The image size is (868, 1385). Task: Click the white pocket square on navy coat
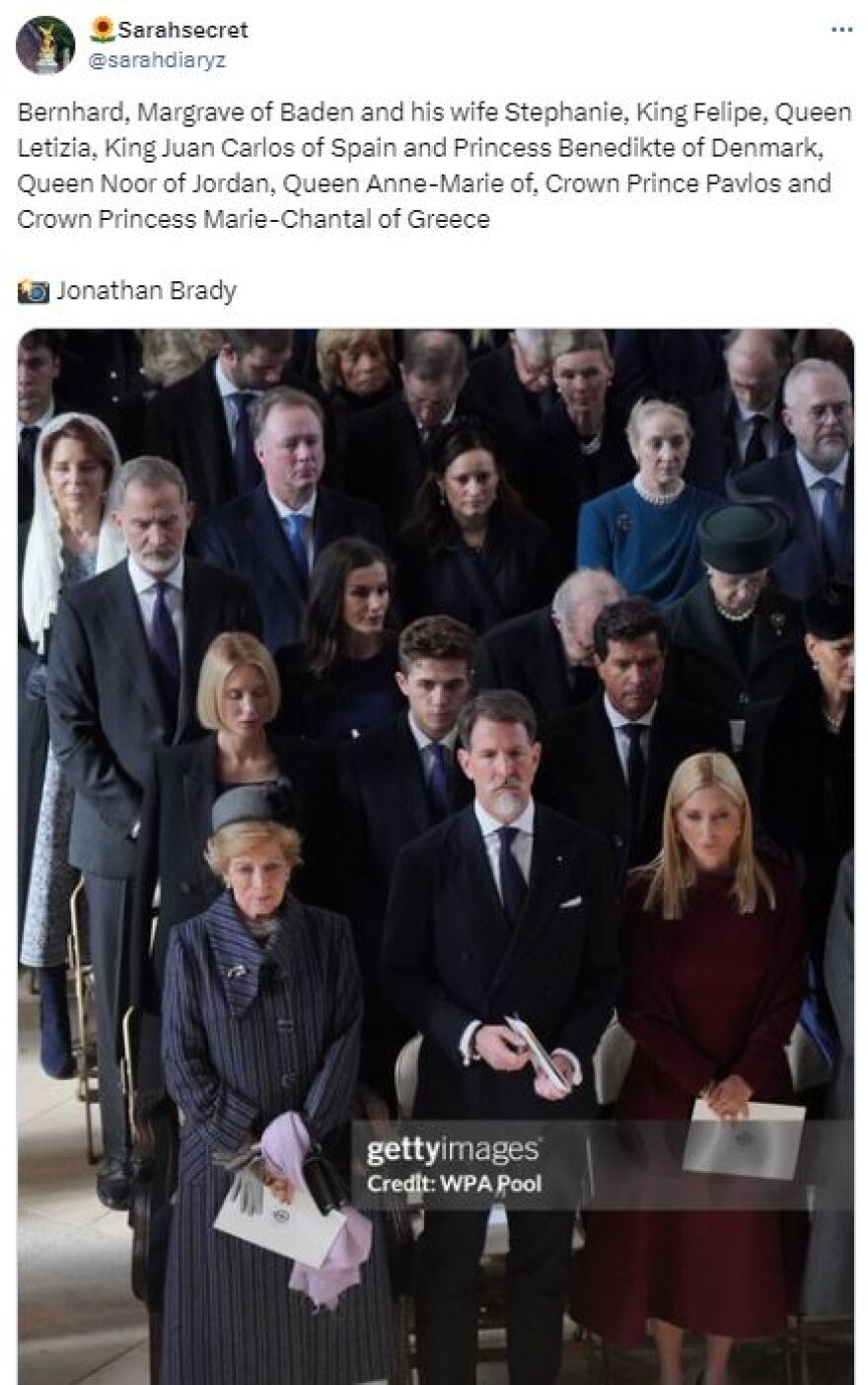pos(569,901)
